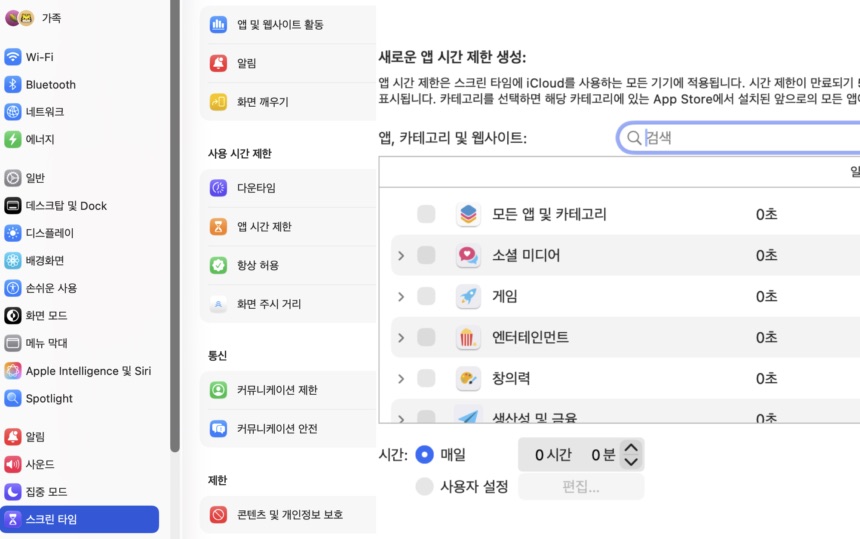
Task: Open 사운드 settings
Action: pos(29,464)
